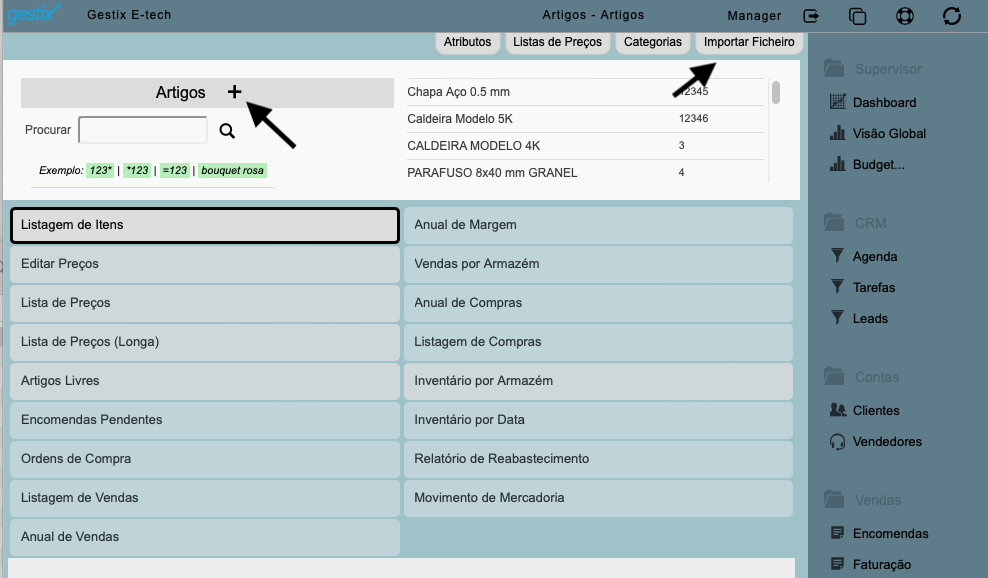This screenshot has height=578, width=988.
Task: Collapse the Vendas folder section
Action: click(x=863, y=500)
